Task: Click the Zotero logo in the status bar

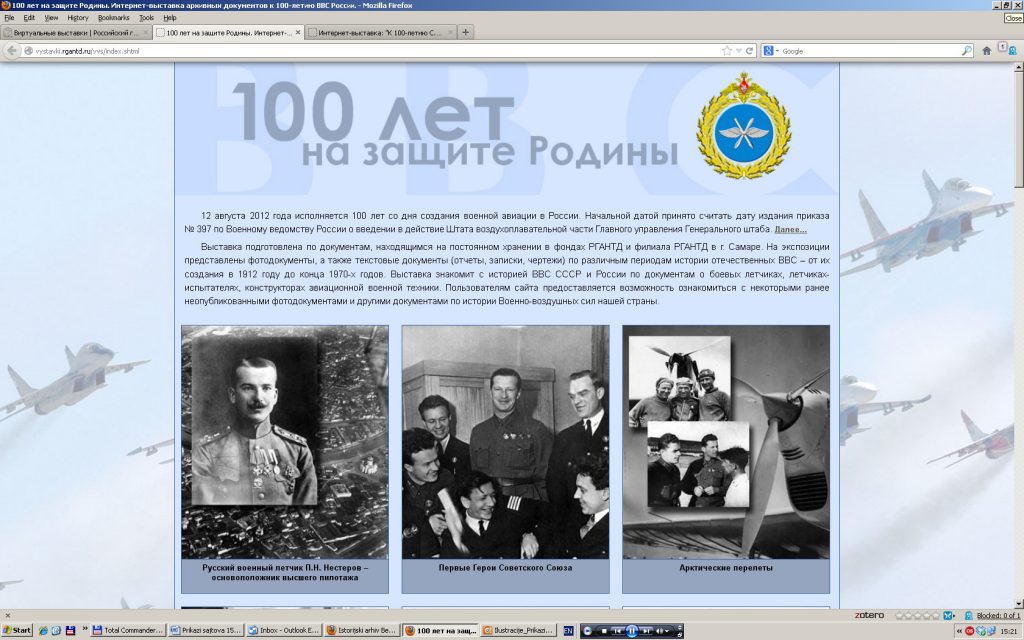Action: pyautogui.click(x=869, y=614)
